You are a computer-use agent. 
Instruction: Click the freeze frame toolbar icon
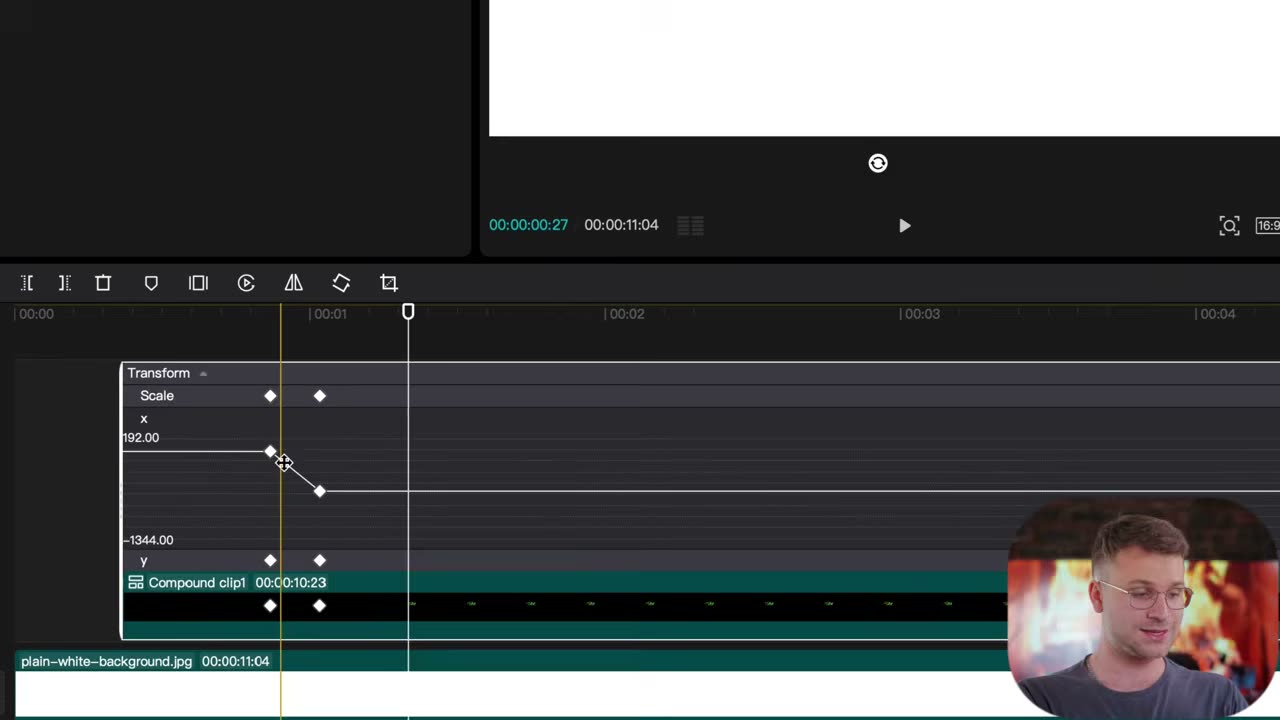pos(198,283)
